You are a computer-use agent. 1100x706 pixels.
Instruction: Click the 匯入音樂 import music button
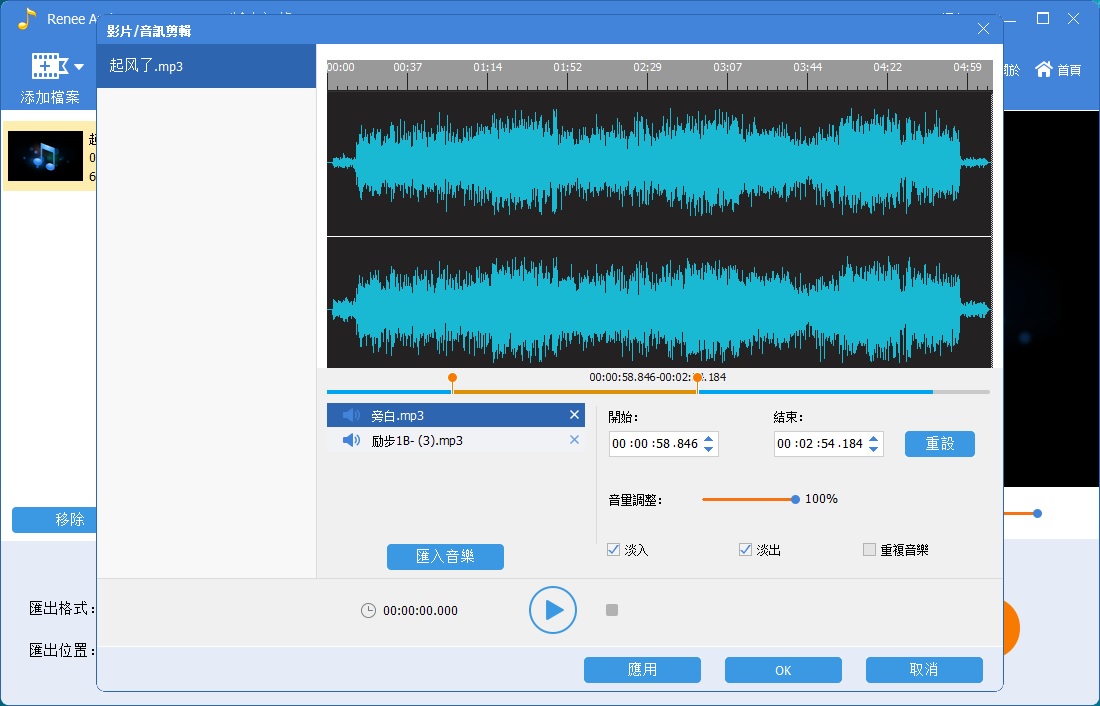(x=445, y=557)
